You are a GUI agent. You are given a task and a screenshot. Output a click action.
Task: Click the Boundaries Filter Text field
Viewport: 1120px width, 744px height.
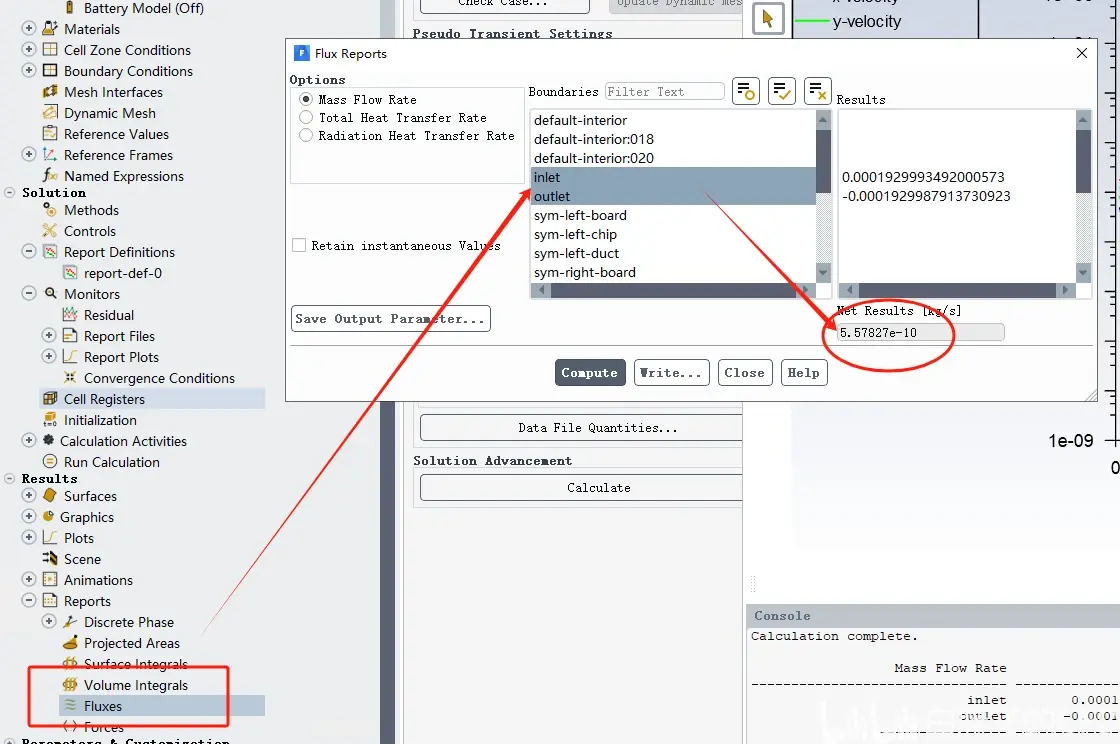click(x=664, y=91)
